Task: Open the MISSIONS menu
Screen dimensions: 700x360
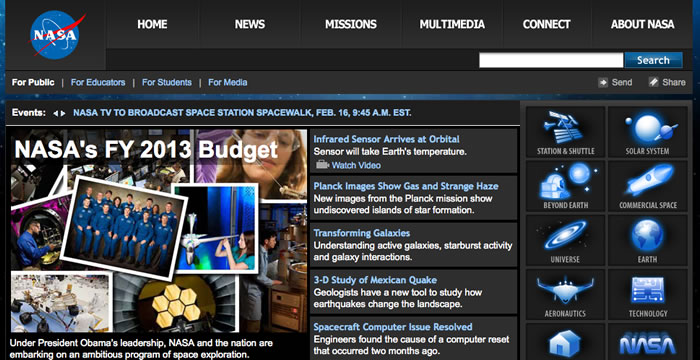Action: click(x=350, y=24)
